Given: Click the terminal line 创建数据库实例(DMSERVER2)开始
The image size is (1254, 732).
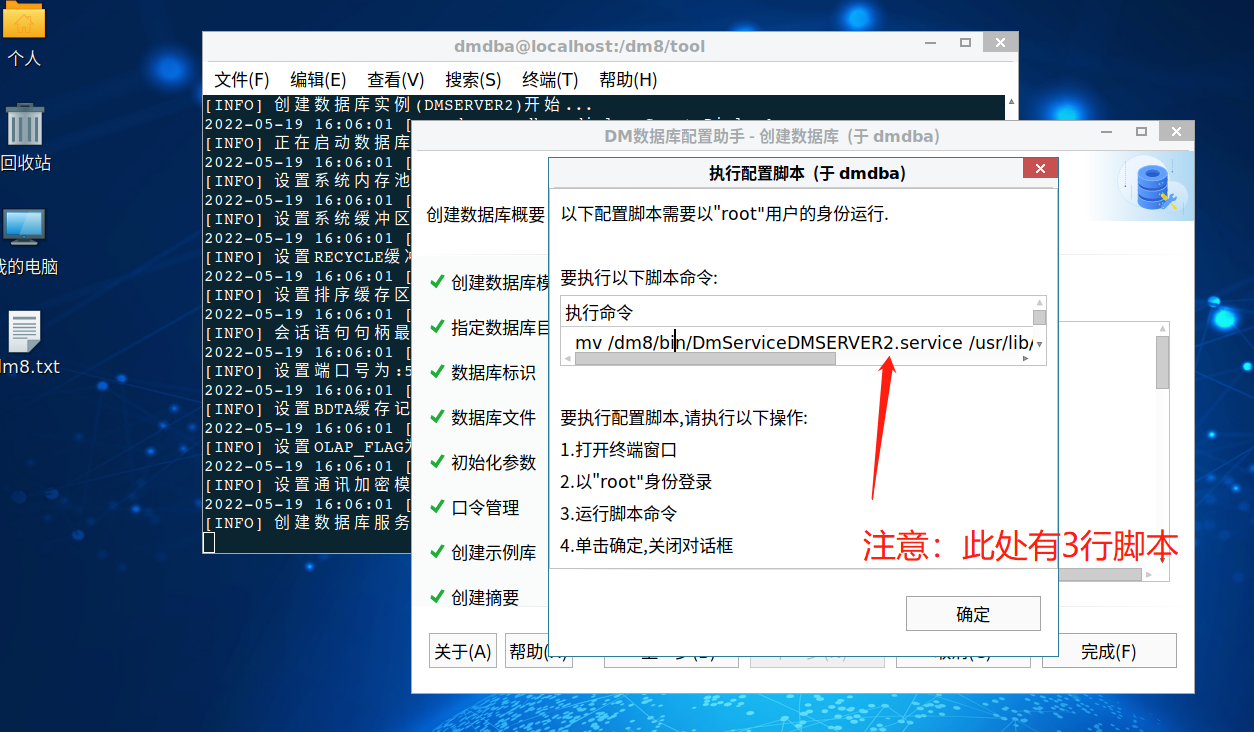Looking at the screenshot, I should [x=399, y=105].
